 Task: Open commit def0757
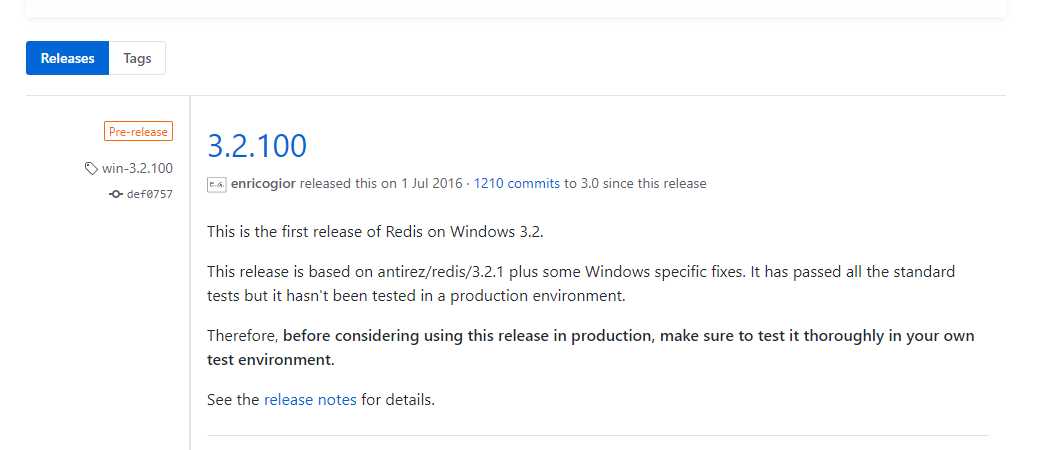click(x=149, y=194)
